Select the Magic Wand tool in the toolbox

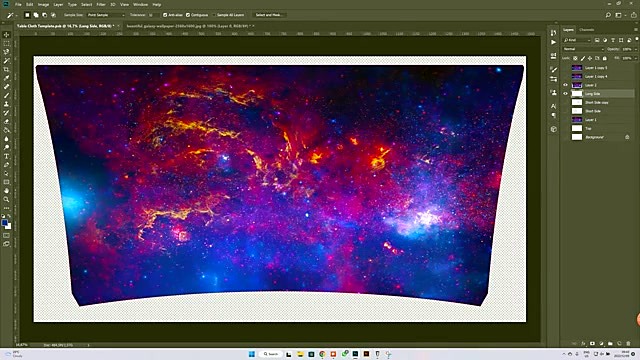pos(6,60)
